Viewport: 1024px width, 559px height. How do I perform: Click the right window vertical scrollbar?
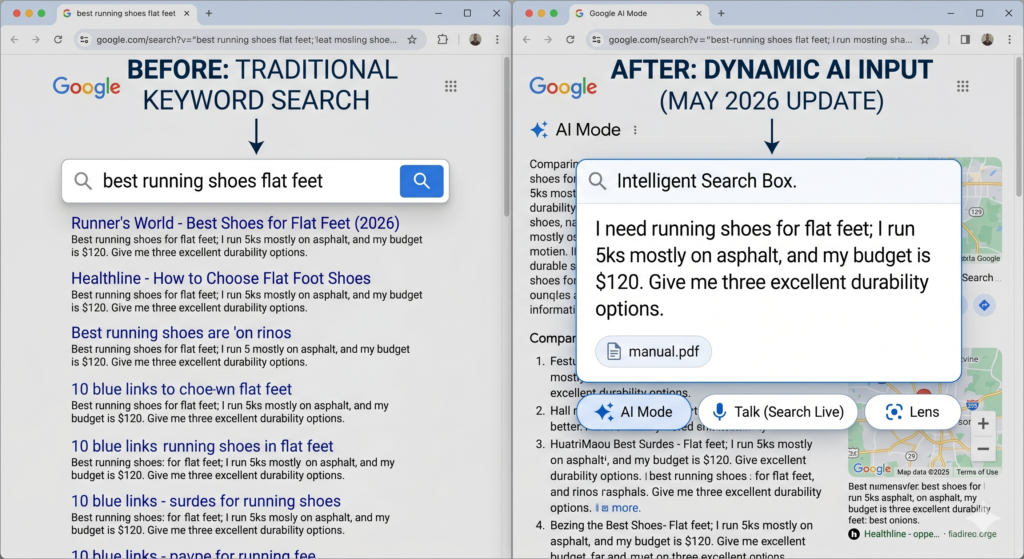tap(1019, 127)
